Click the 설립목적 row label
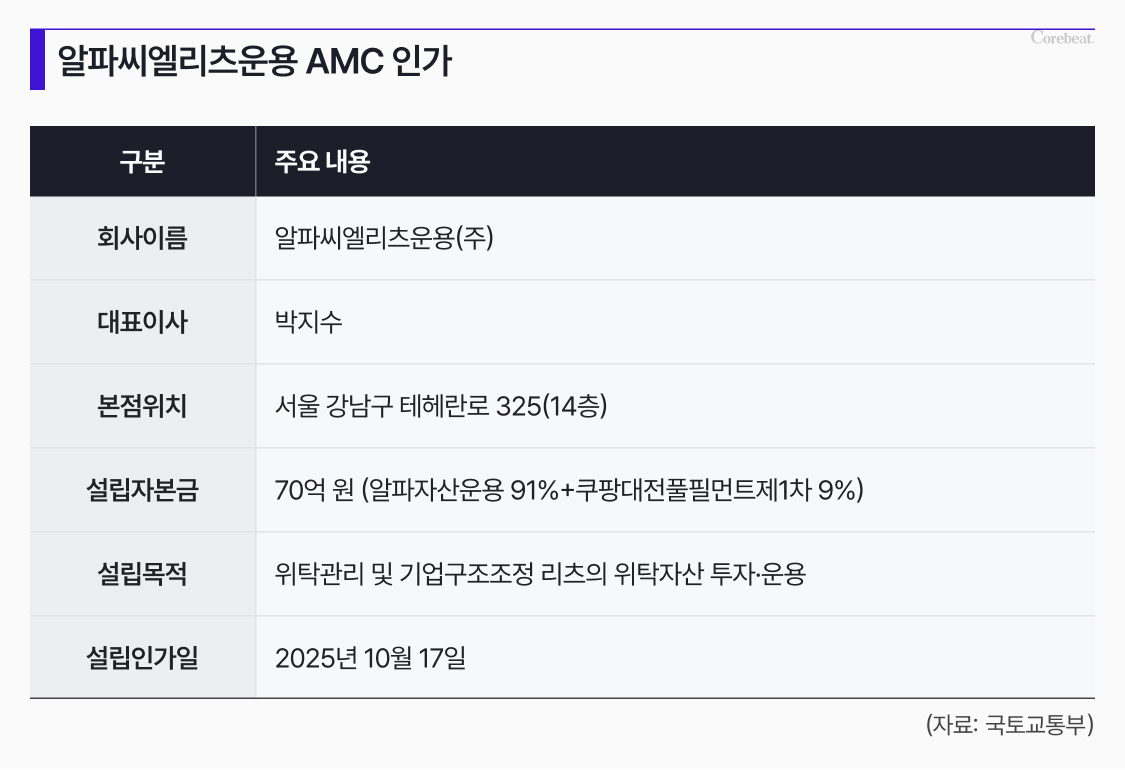This screenshot has height=770, width=1125. point(142,575)
